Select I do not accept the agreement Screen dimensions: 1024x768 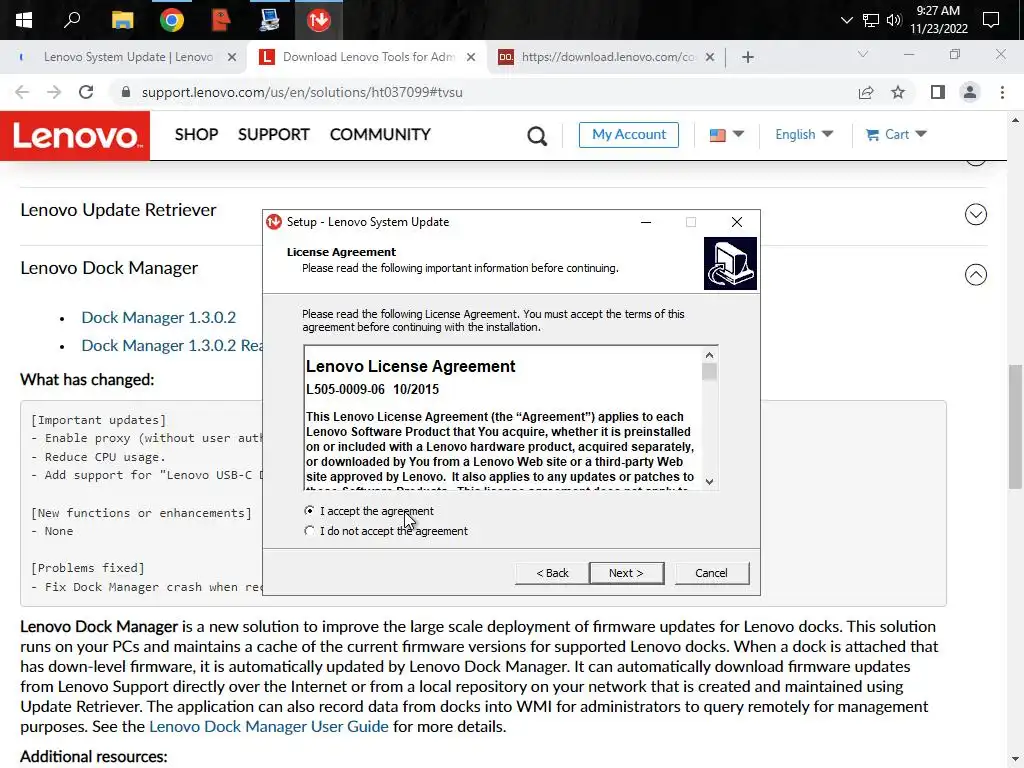[386, 531]
